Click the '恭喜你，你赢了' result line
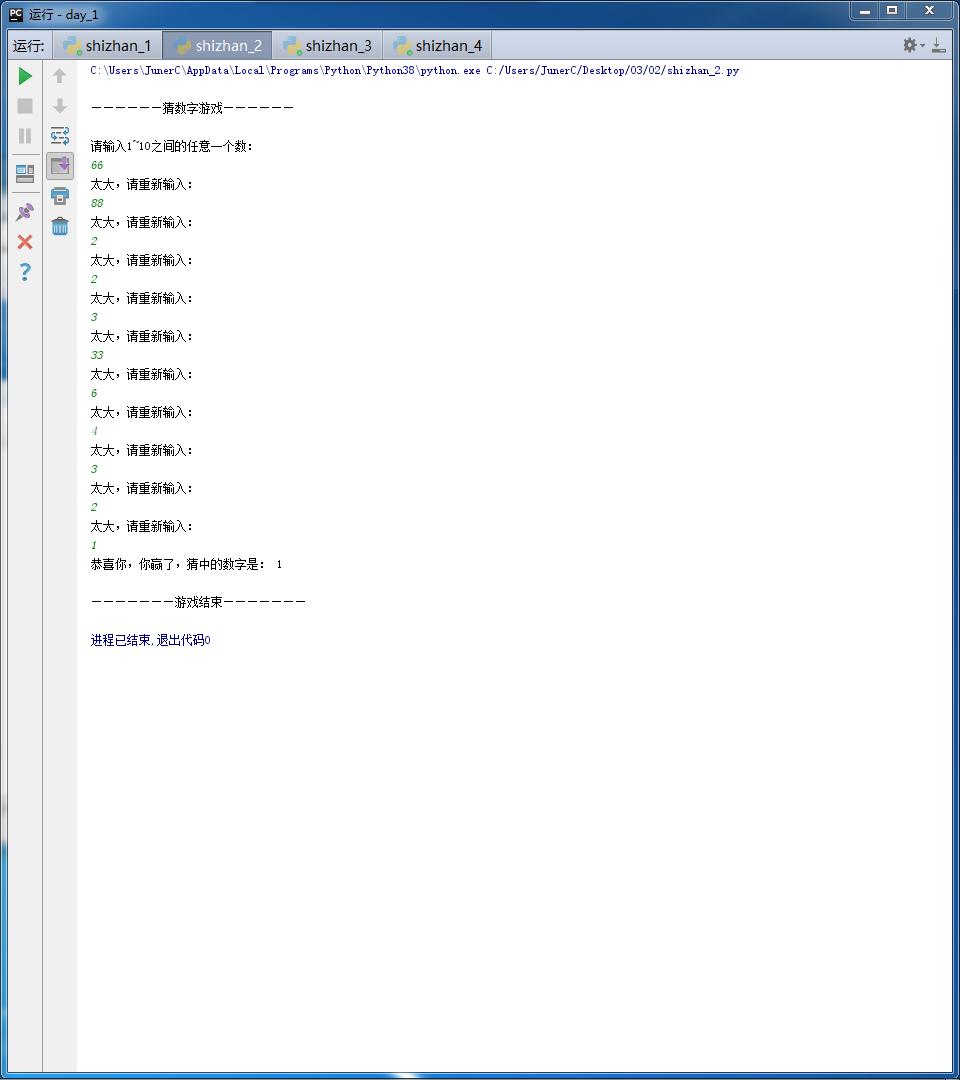 pyautogui.click(x=186, y=564)
